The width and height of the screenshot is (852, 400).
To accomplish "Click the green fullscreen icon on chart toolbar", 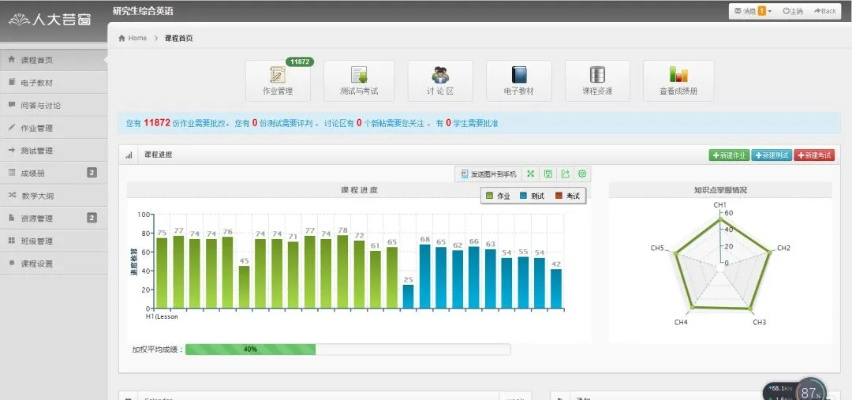I will coord(532,174).
